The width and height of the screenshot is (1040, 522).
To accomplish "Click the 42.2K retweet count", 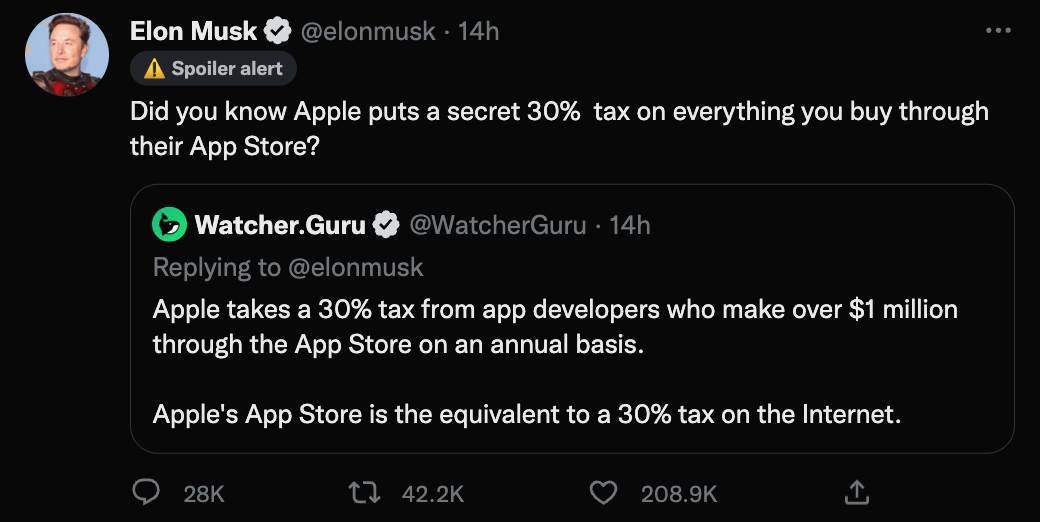I will tap(432, 493).
